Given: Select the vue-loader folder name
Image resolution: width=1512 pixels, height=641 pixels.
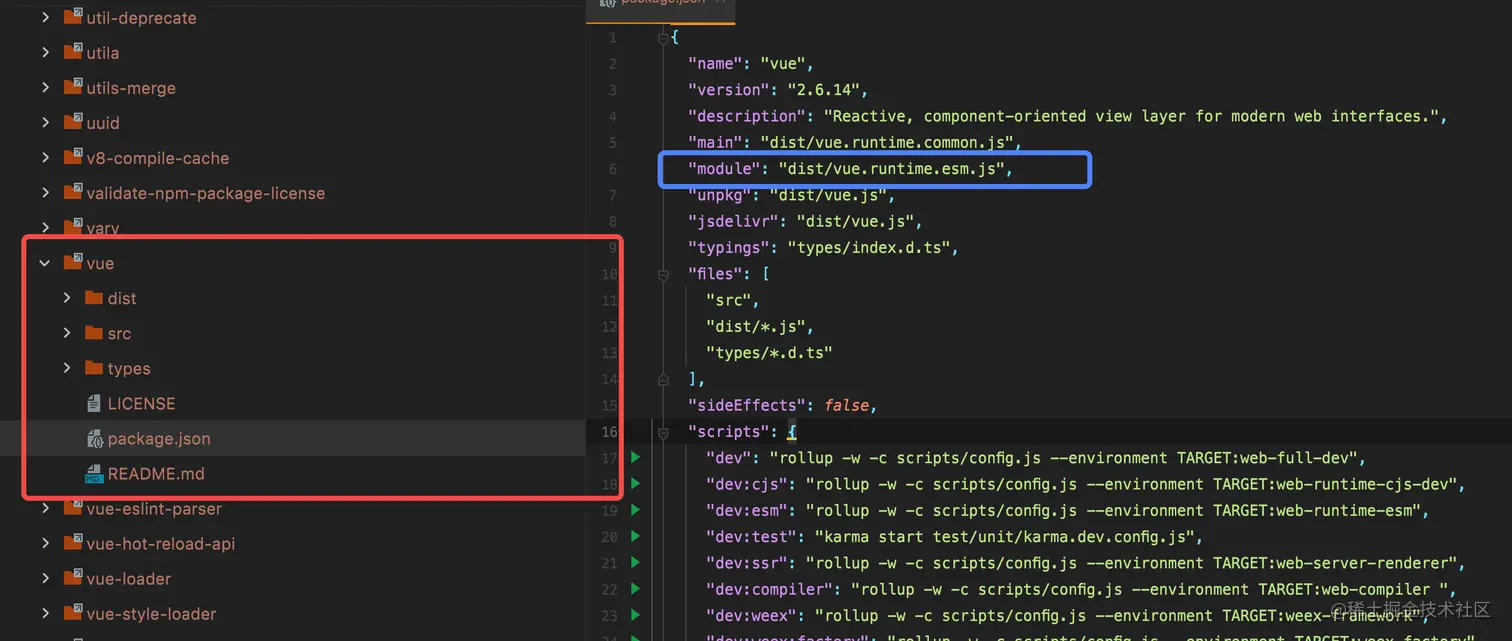Looking at the screenshot, I should [x=128, y=579].
